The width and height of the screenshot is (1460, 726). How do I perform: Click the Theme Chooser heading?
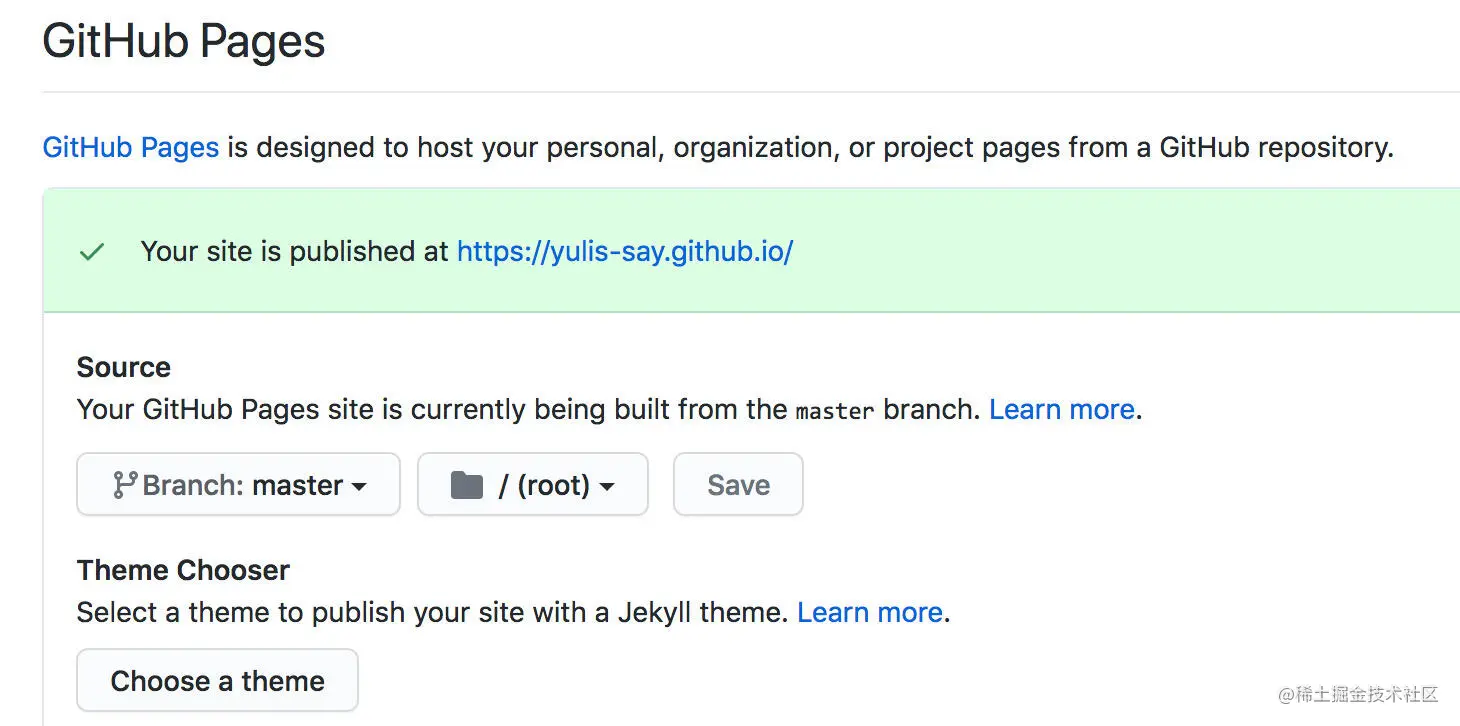183,570
